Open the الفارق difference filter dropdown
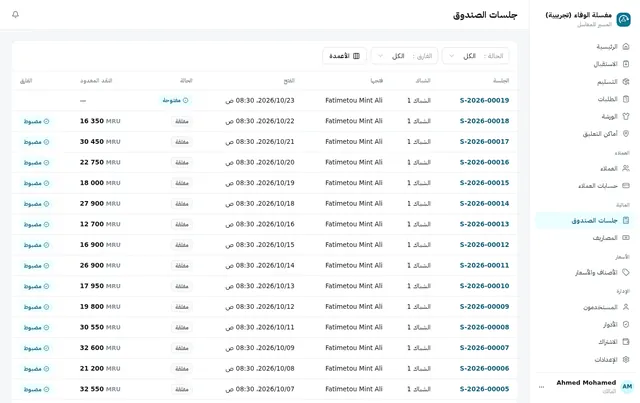The height and width of the screenshot is (403, 640). [404, 56]
